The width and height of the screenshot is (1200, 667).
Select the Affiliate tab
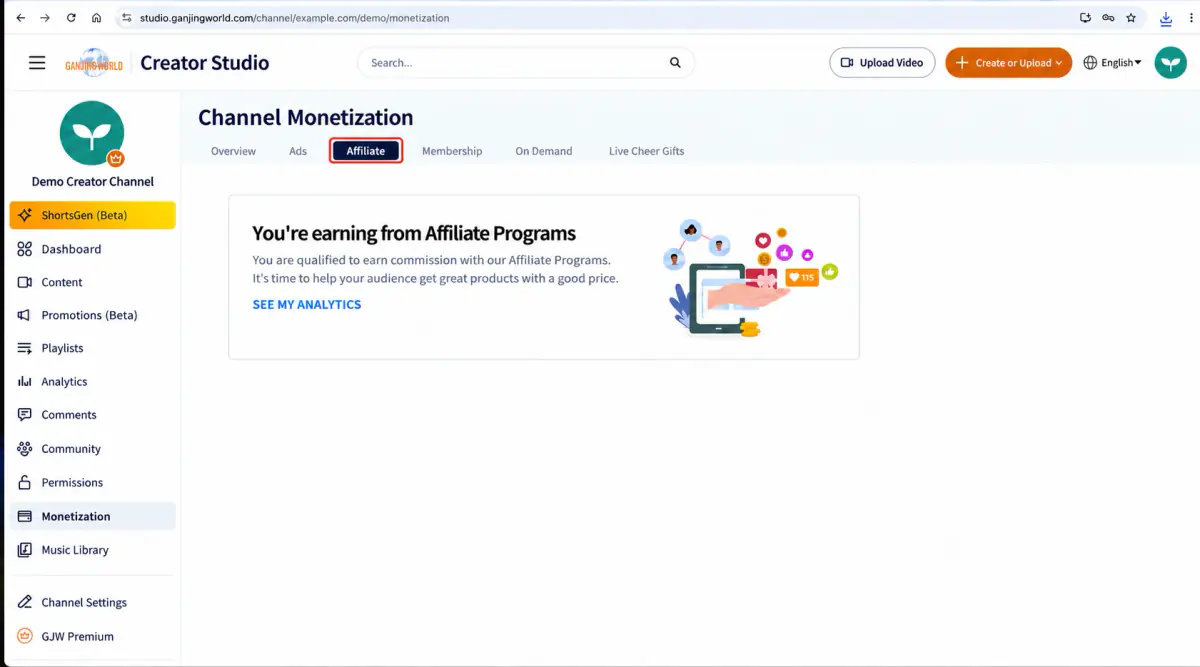[x=366, y=151]
